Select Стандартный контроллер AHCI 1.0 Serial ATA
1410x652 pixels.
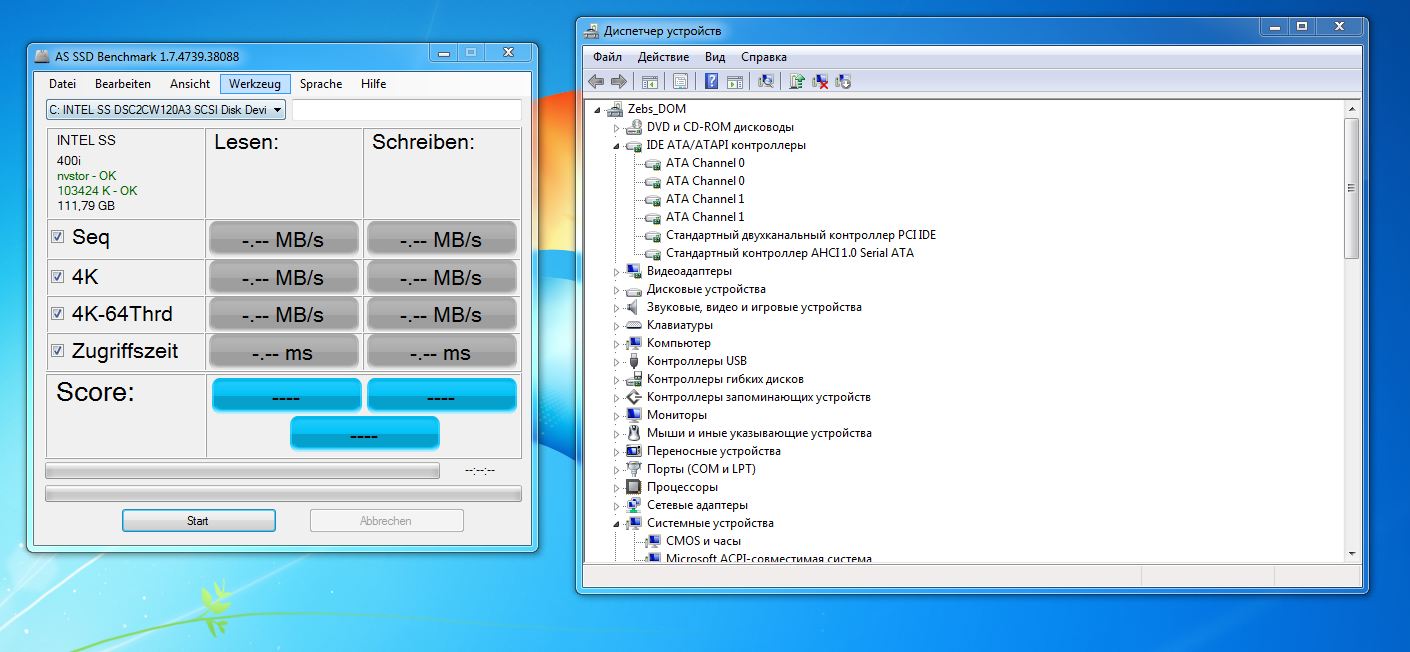(789, 253)
